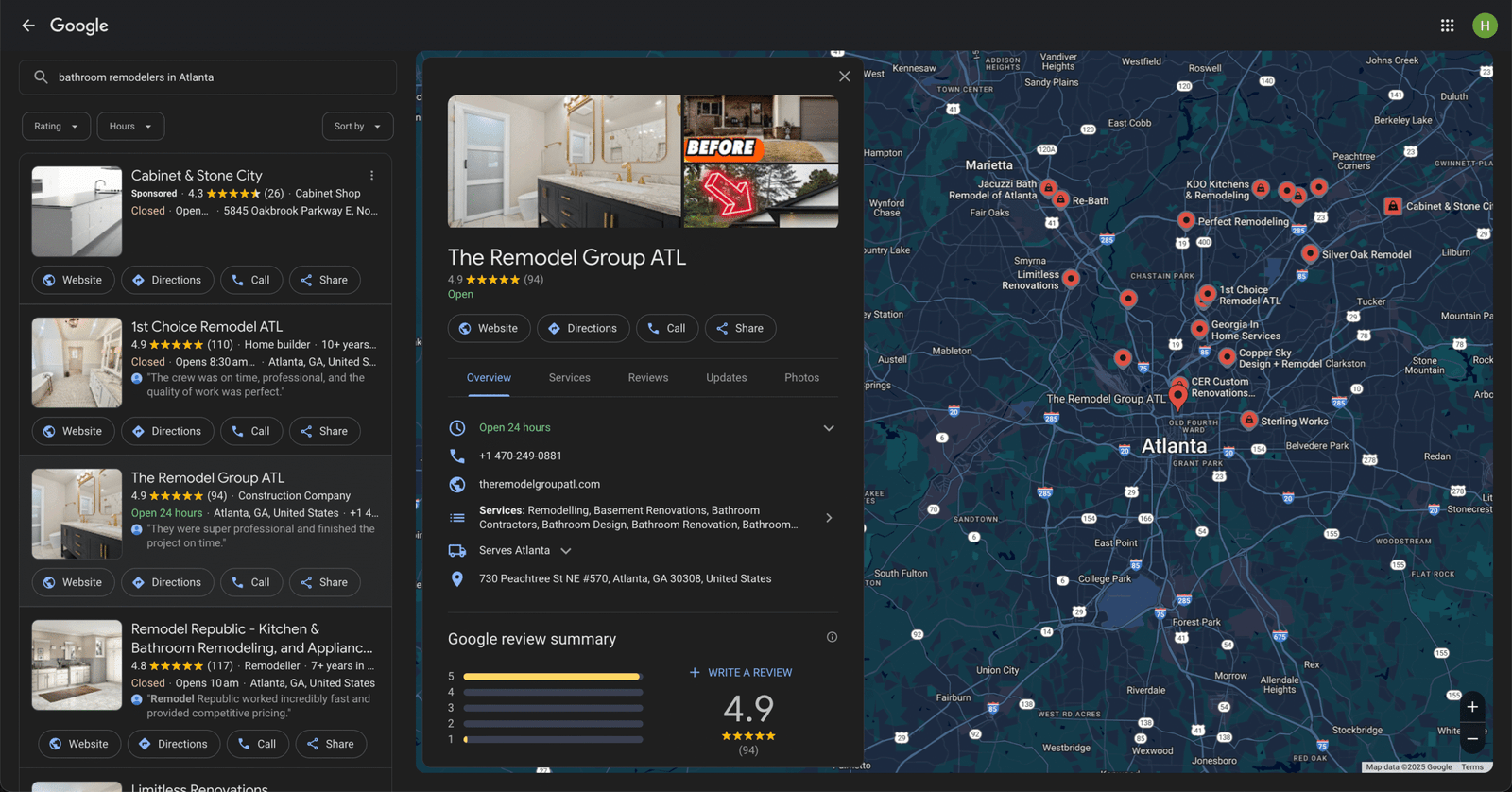
Task: Click Directions in the detail panel
Action: point(583,328)
